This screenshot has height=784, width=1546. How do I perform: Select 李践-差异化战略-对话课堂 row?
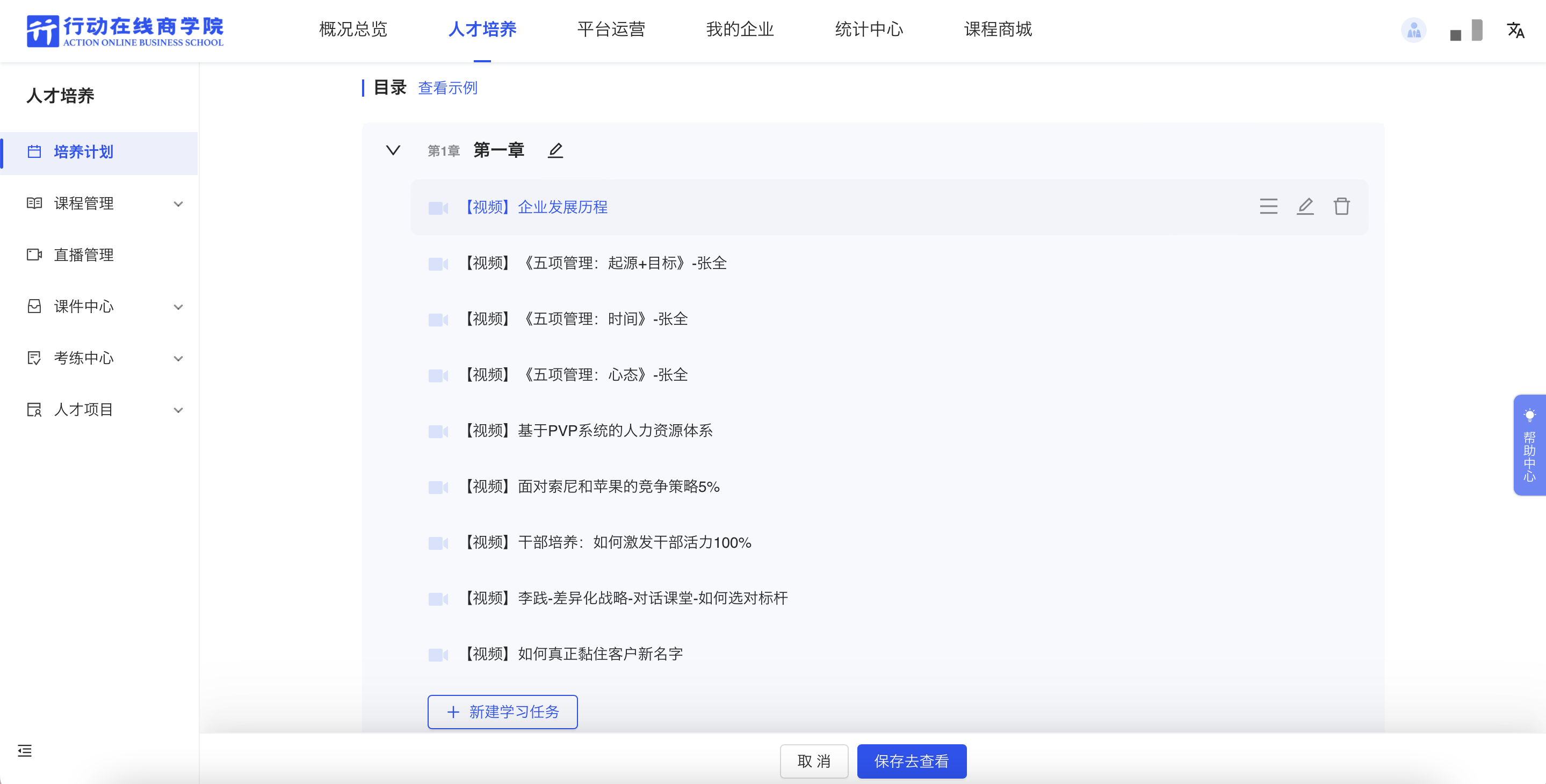point(889,598)
